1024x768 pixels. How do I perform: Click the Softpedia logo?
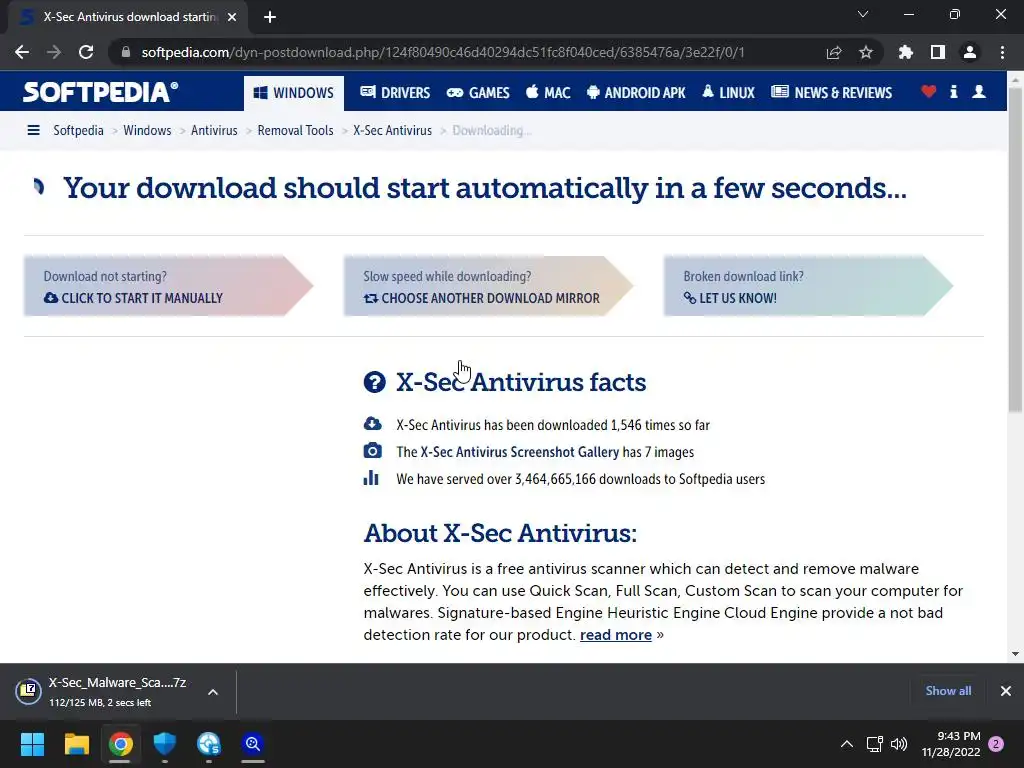tap(101, 92)
